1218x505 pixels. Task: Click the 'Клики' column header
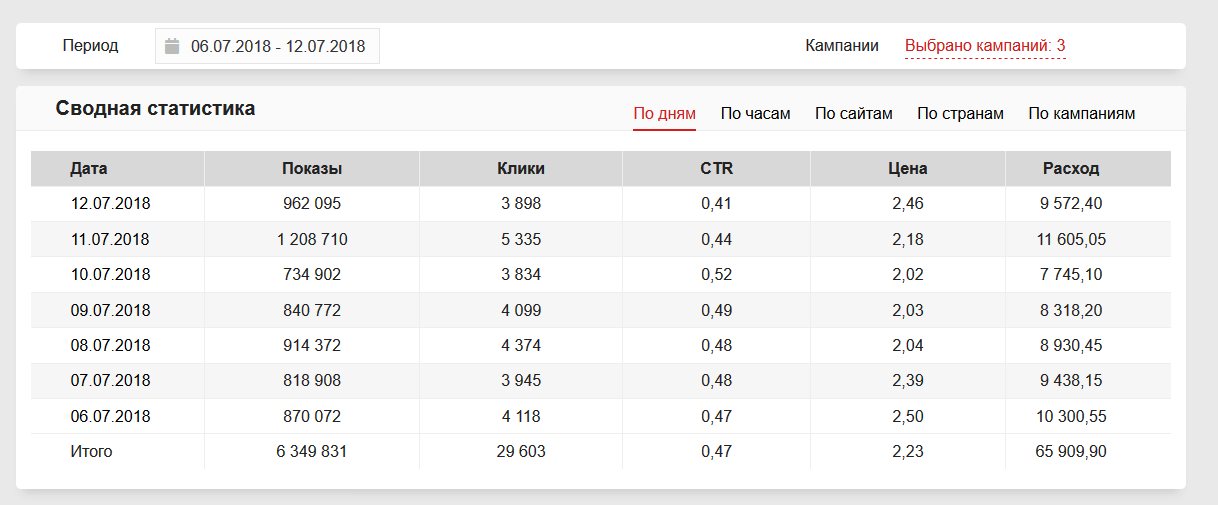[x=521, y=169]
